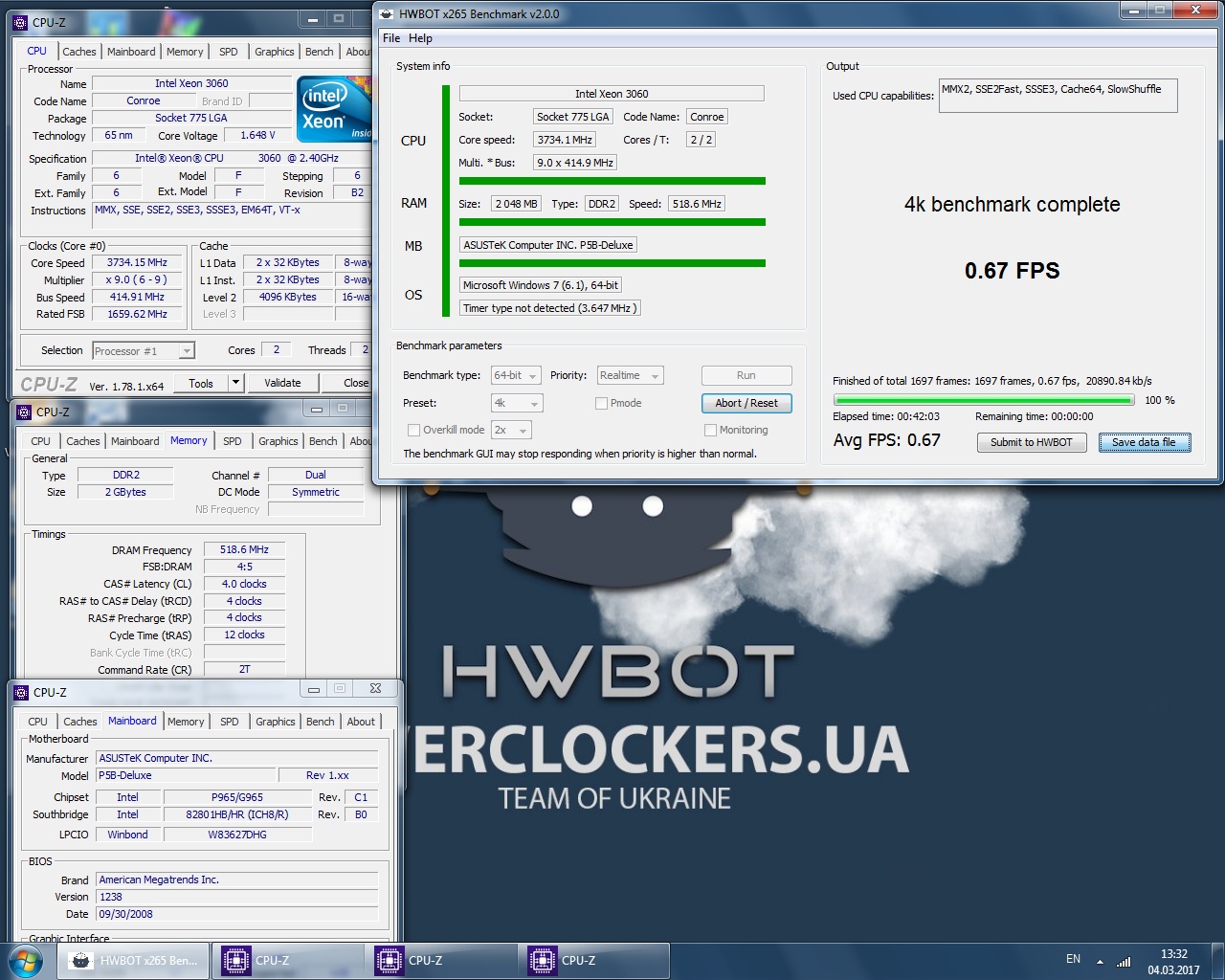Click Elapsed time 00:42:03 text

pyautogui.click(x=886, y=416)
